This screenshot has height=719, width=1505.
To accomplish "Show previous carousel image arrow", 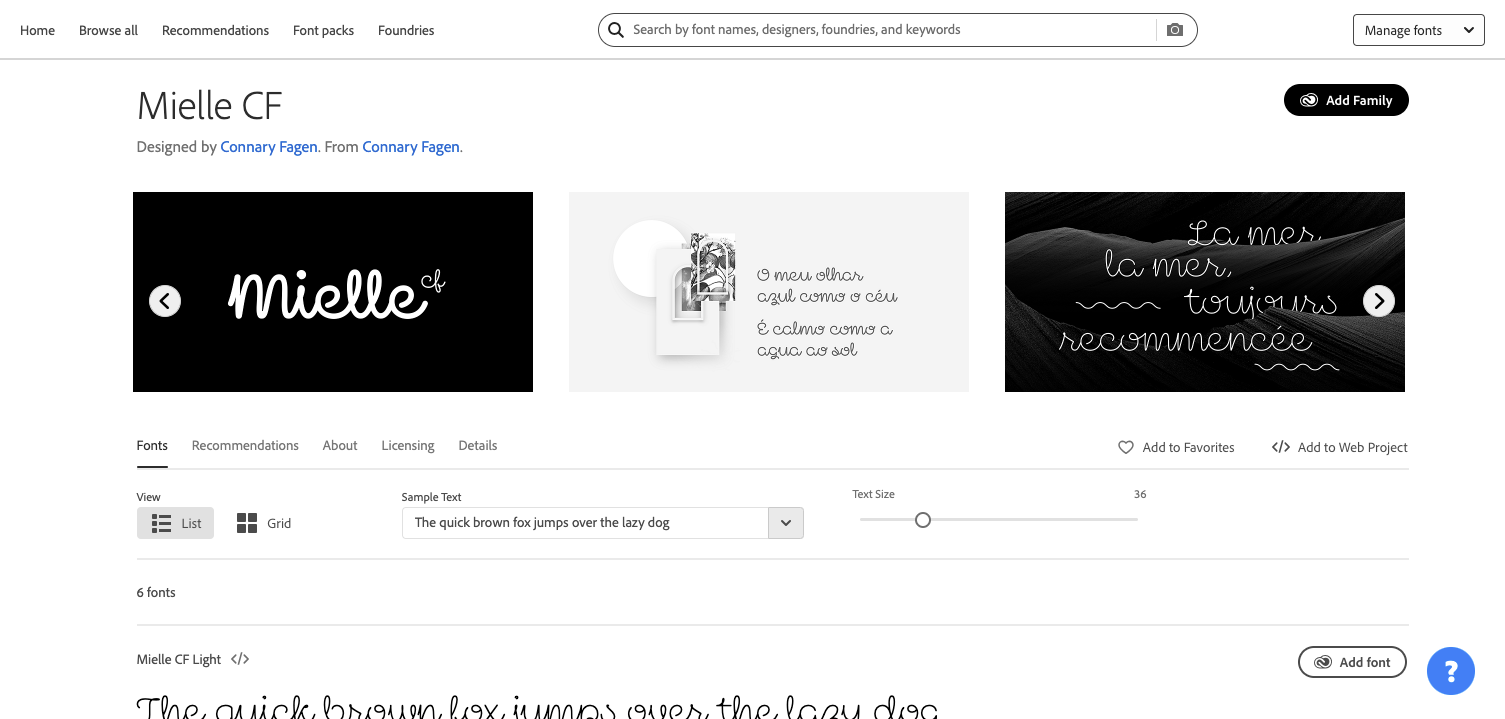I will 165,301.
